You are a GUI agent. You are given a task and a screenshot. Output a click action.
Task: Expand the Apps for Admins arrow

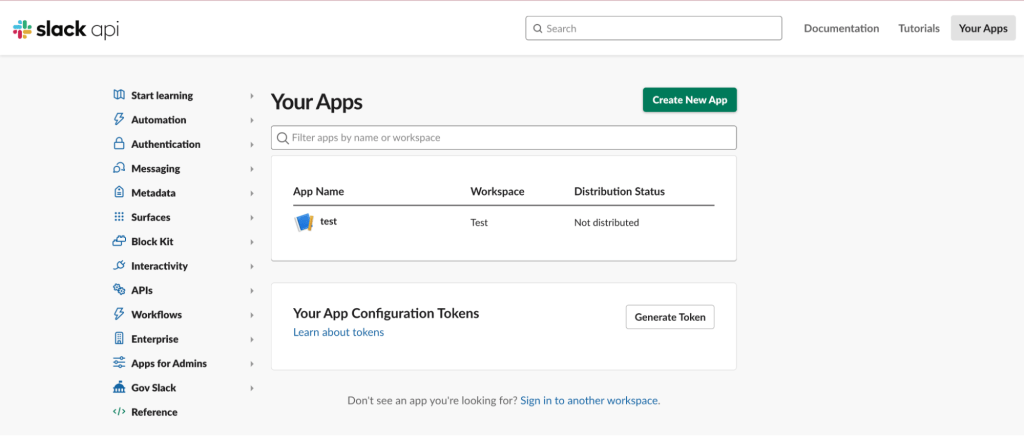coord(252,363)
